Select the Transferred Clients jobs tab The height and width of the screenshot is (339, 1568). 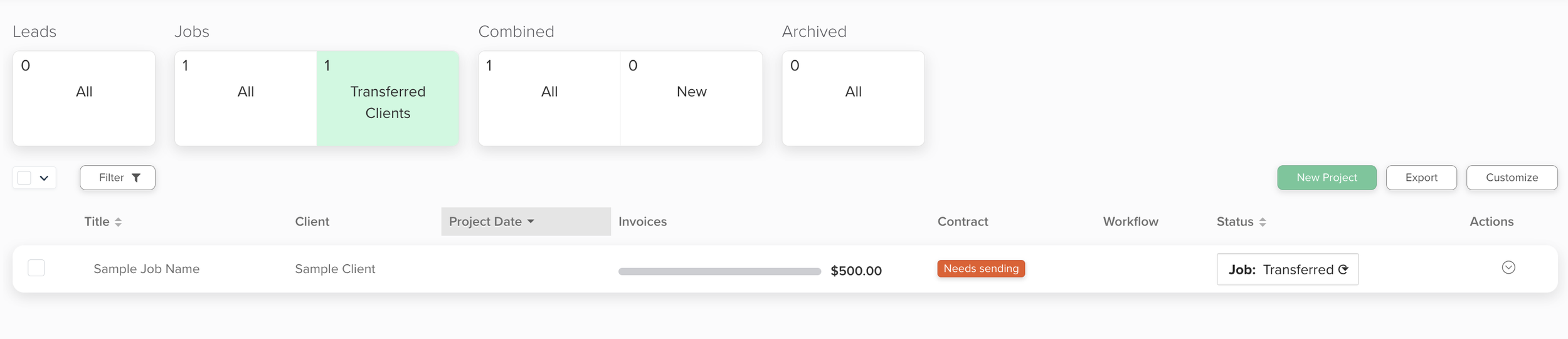pos(388,99)
